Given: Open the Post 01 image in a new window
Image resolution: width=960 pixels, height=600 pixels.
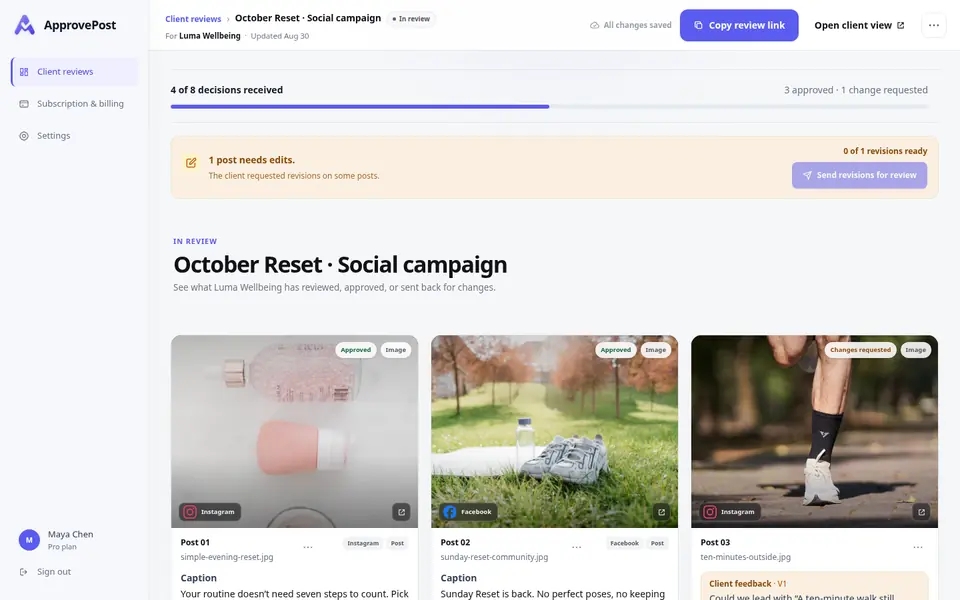Looking at the screenshot, I should [402, 512].
